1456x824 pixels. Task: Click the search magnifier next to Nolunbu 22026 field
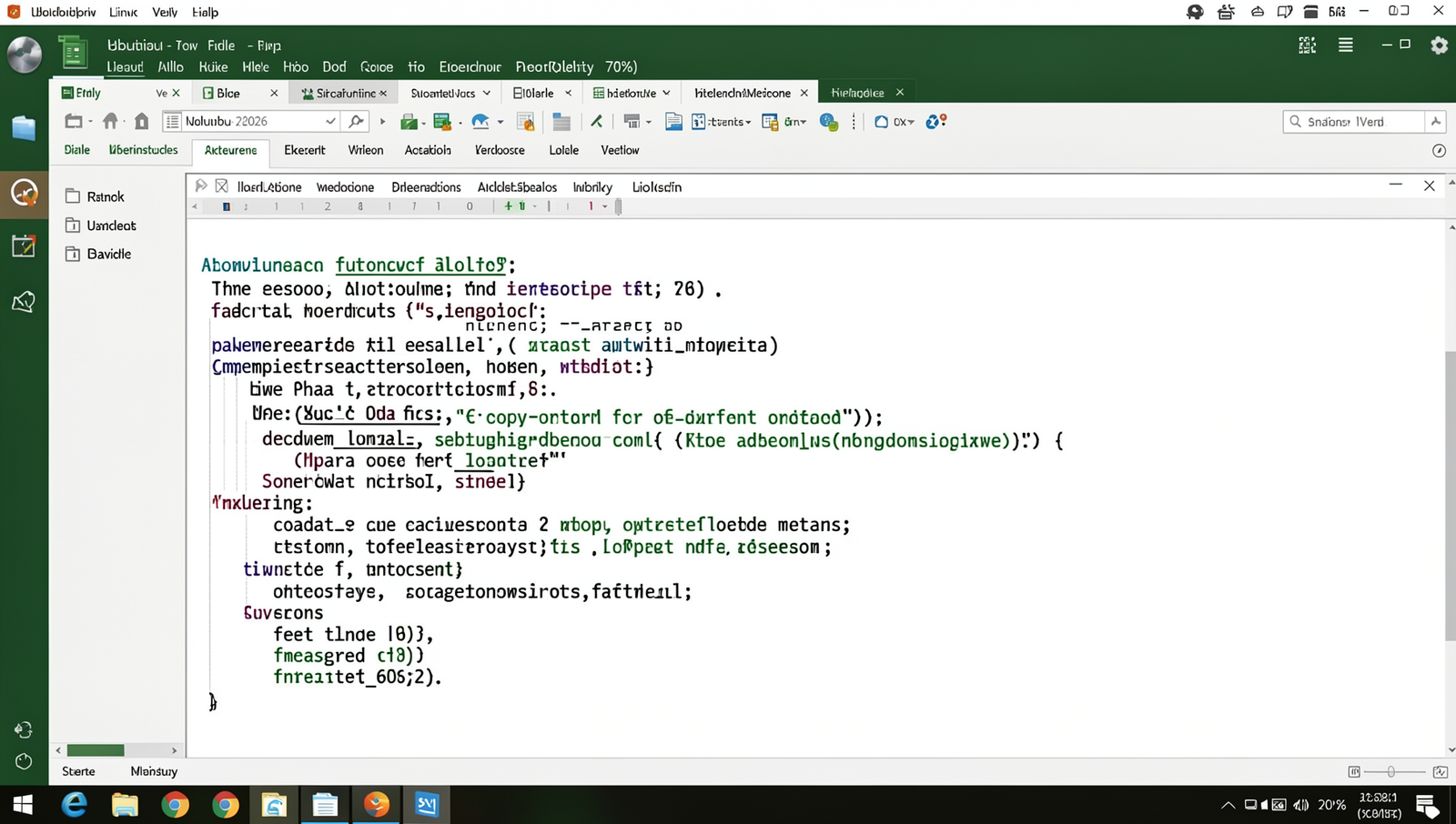(356, 121)
